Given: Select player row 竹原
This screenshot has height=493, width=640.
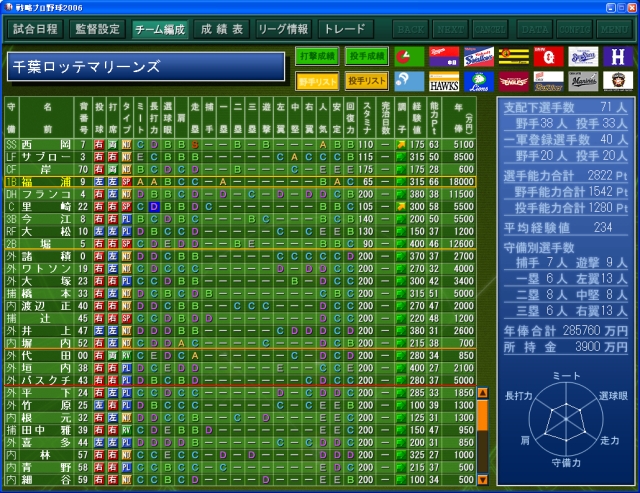Looking at the screenshot, I should point(240,405).
